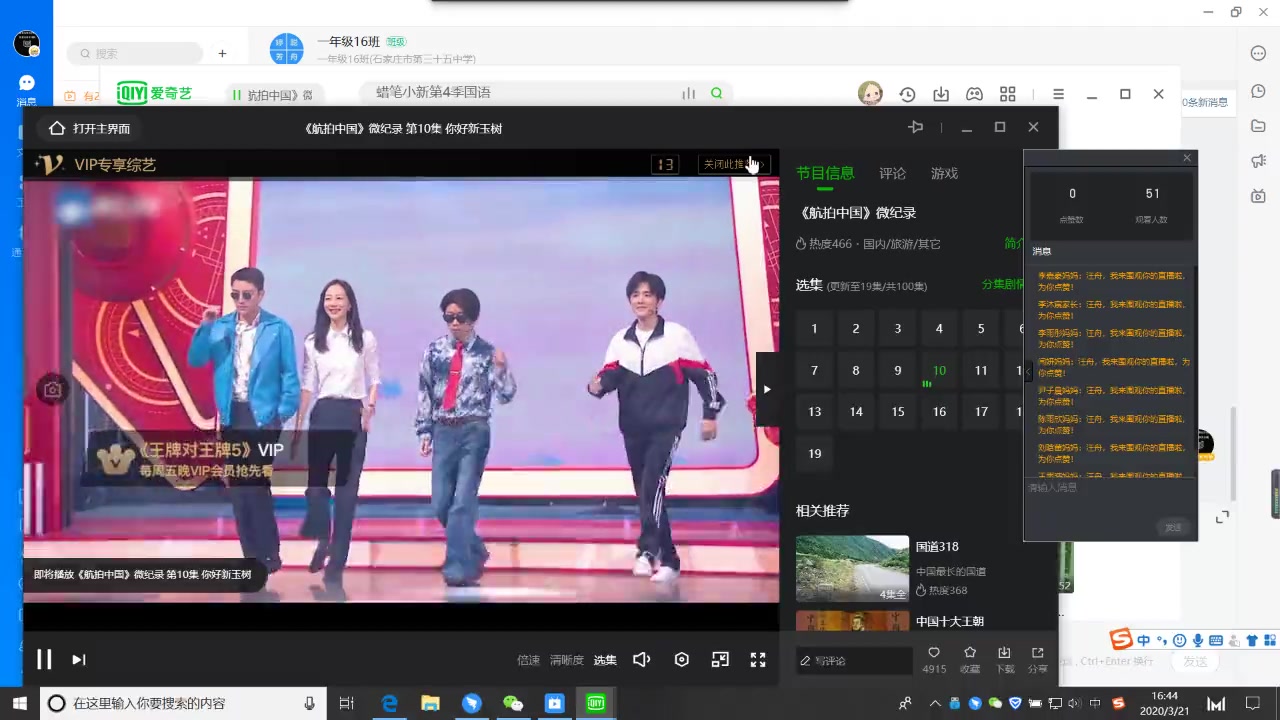Close the ad via 关闭此推荐

point(733,164)
